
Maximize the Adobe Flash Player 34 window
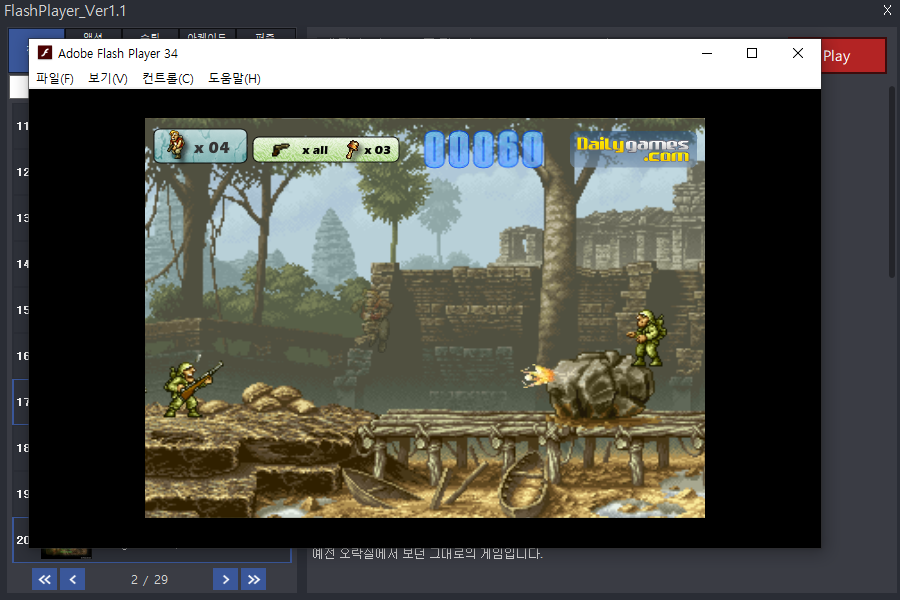click(752, 53)
